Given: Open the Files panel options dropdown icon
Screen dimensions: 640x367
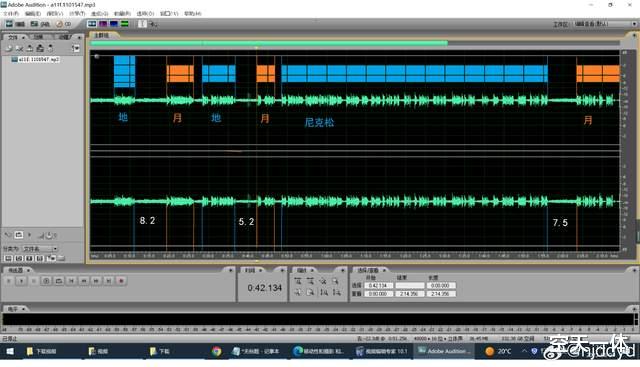Looking at the screenshot, I should point(76,49).
